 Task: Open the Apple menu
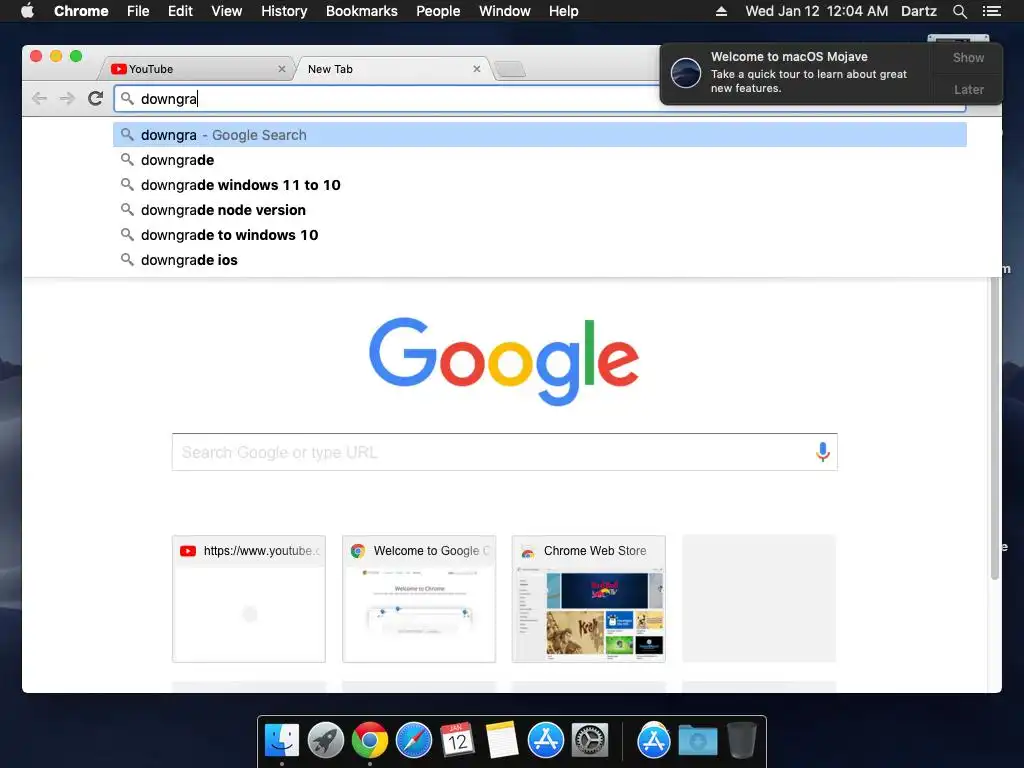27,11
